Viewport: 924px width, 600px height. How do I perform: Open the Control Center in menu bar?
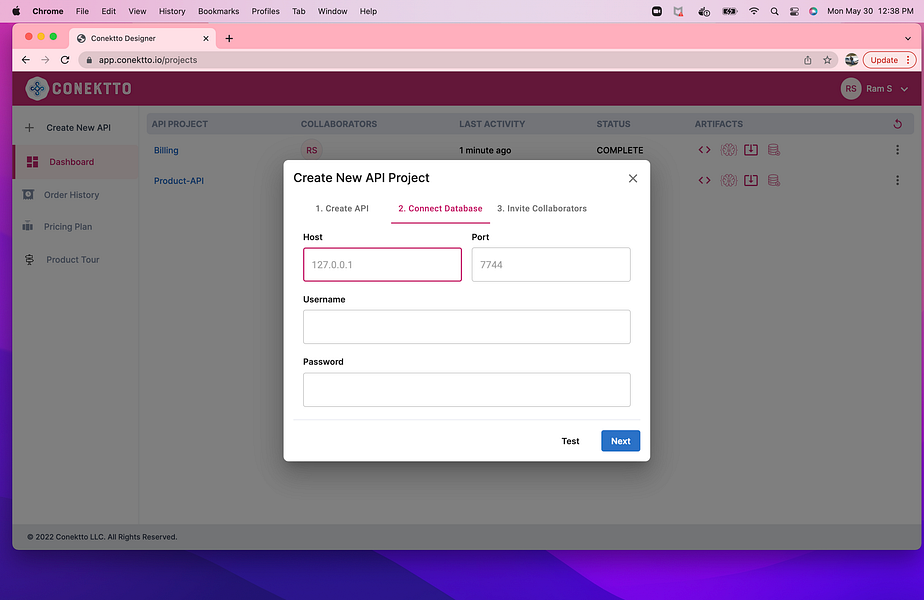pos(794,11)
